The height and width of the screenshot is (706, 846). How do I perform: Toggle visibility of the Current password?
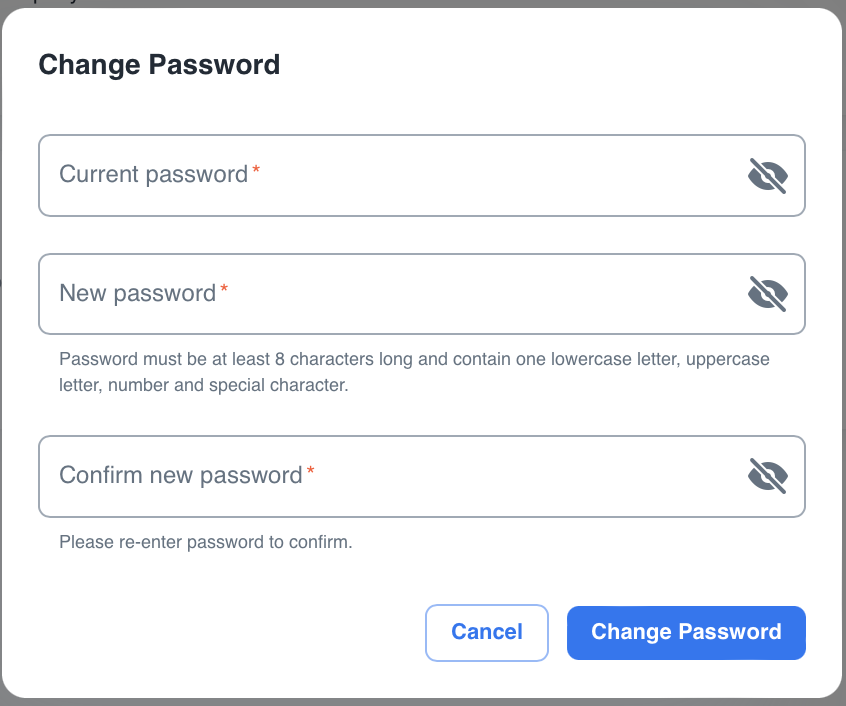click(x=768, y=175)
